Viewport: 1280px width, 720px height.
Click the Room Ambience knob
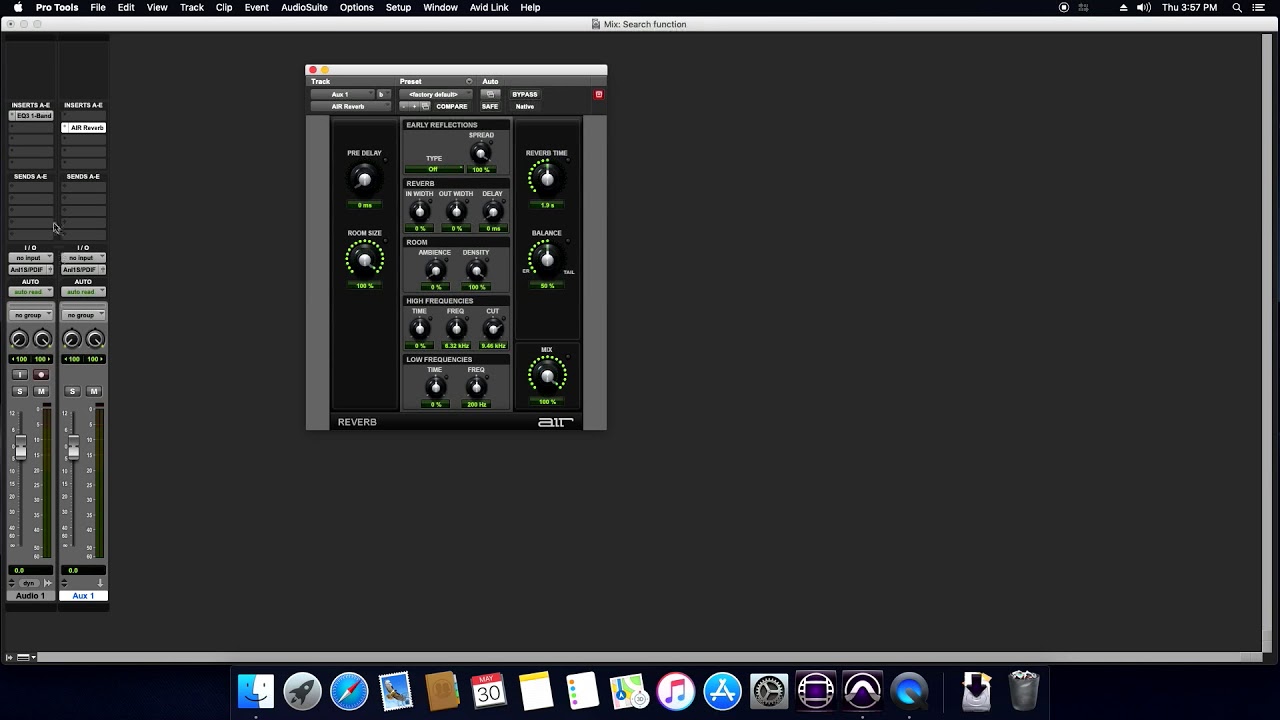click(435, 270)
